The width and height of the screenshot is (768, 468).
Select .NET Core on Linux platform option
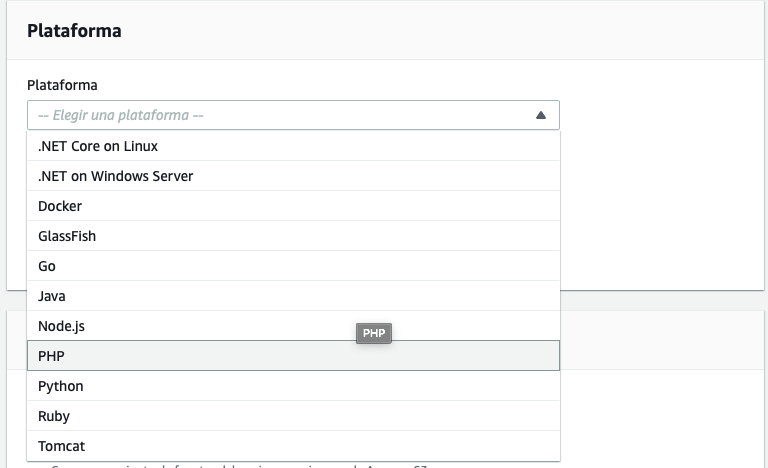click(293, 146)
